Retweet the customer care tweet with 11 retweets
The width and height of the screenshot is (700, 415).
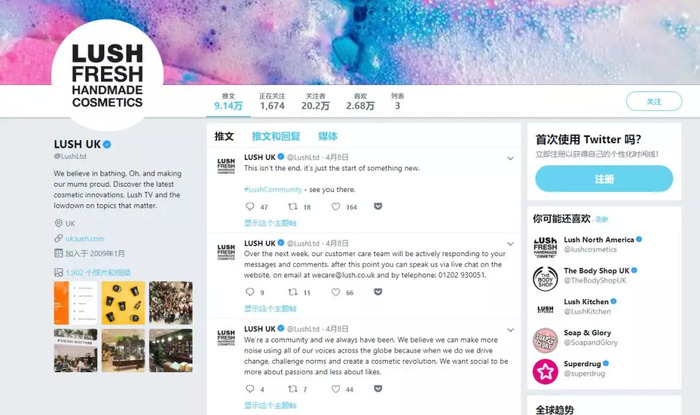coord(293,292)
